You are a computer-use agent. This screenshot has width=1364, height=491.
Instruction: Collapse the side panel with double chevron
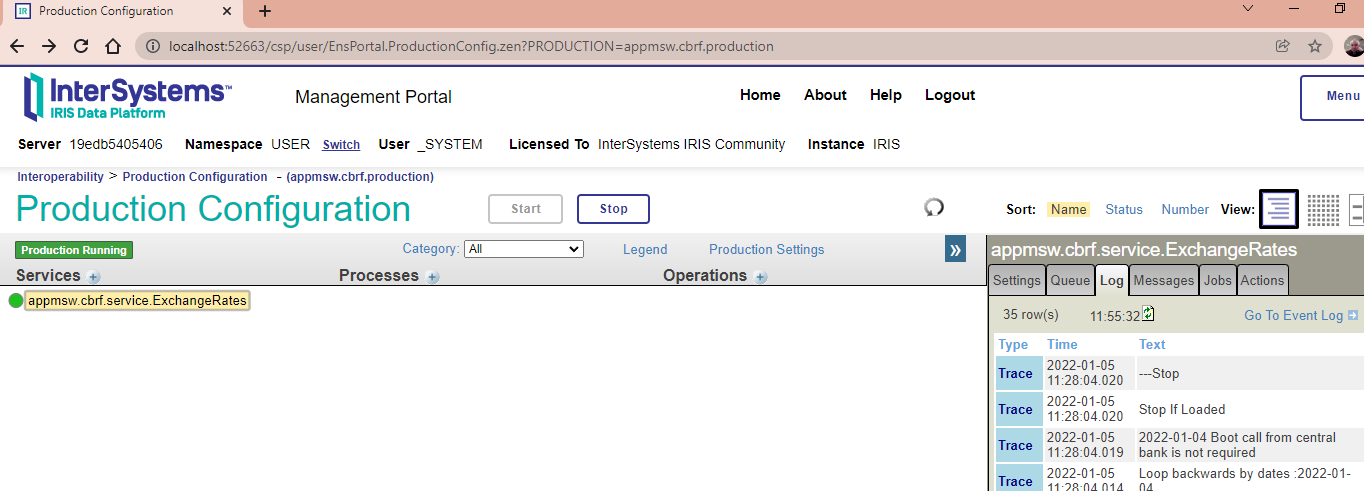[x=955, y=249]
